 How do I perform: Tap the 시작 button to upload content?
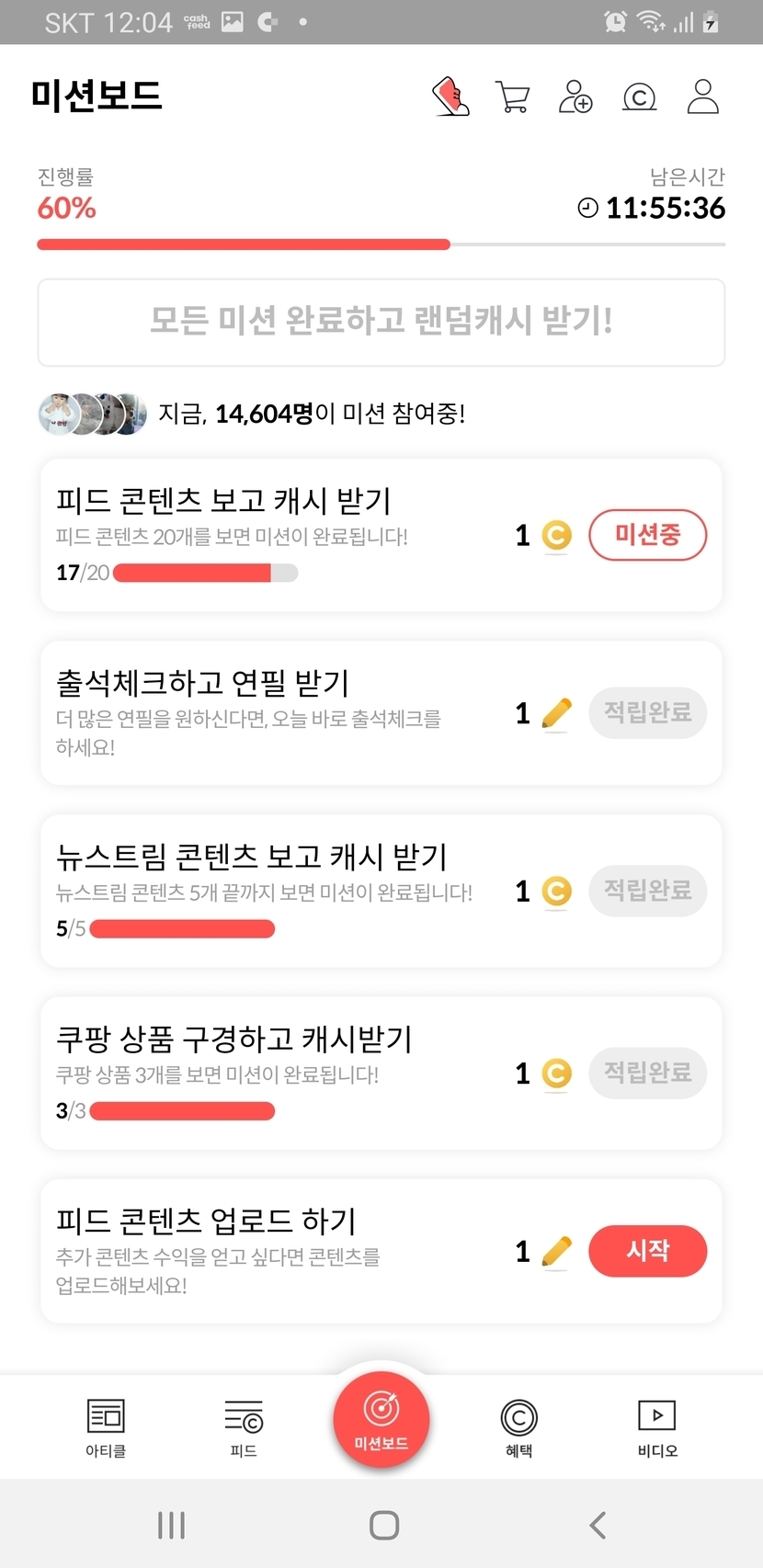coord(647,1251)
